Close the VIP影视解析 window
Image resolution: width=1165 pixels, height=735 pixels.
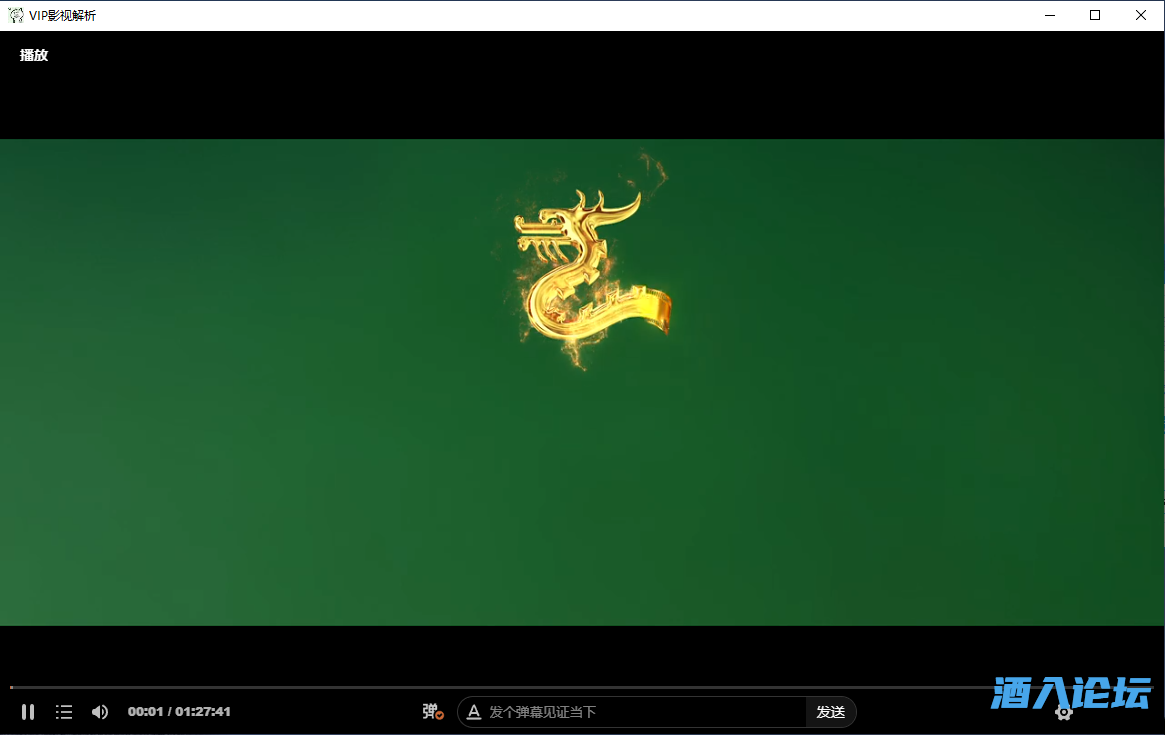click(x=1141, y=15)
